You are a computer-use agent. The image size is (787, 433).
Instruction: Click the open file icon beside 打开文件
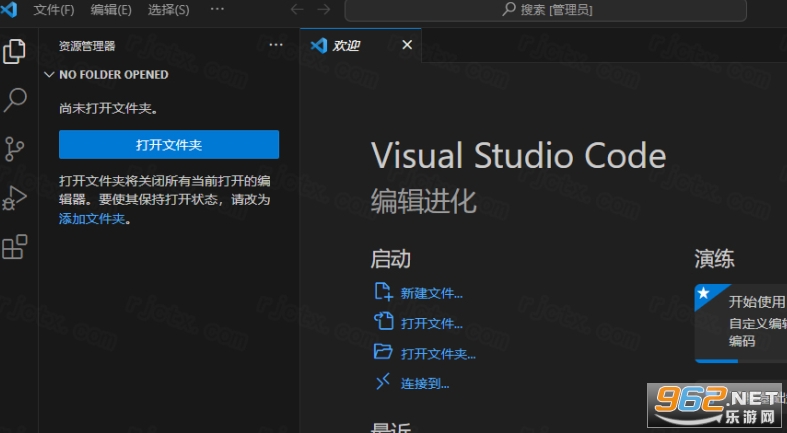[x=383, y=321]
